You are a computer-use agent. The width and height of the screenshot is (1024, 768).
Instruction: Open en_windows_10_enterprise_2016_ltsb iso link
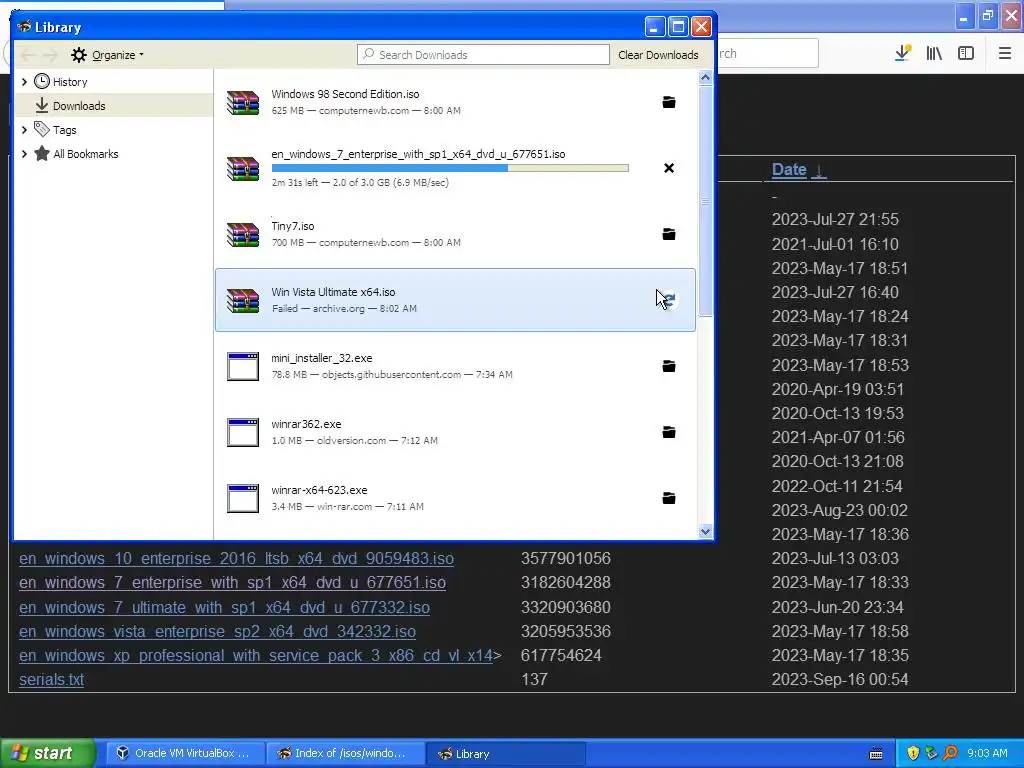coord(236,558)
